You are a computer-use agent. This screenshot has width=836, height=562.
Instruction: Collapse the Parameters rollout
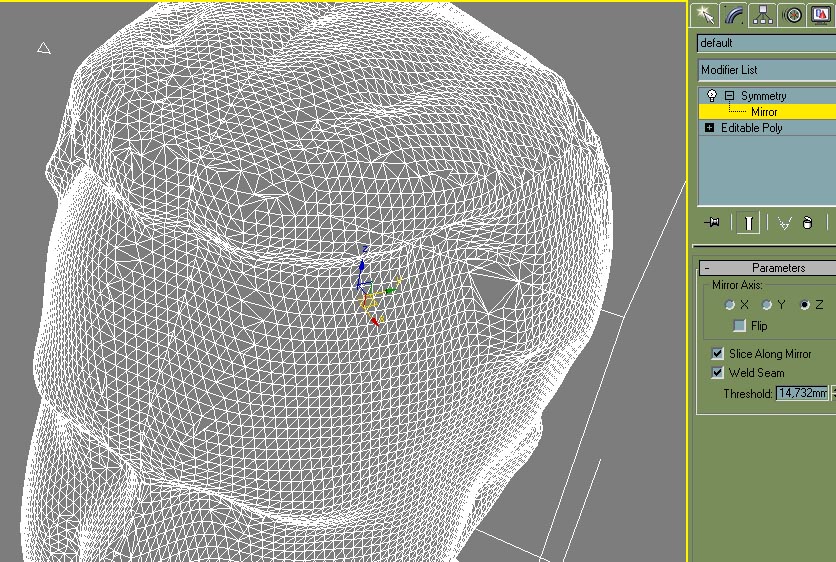point(767,268)
